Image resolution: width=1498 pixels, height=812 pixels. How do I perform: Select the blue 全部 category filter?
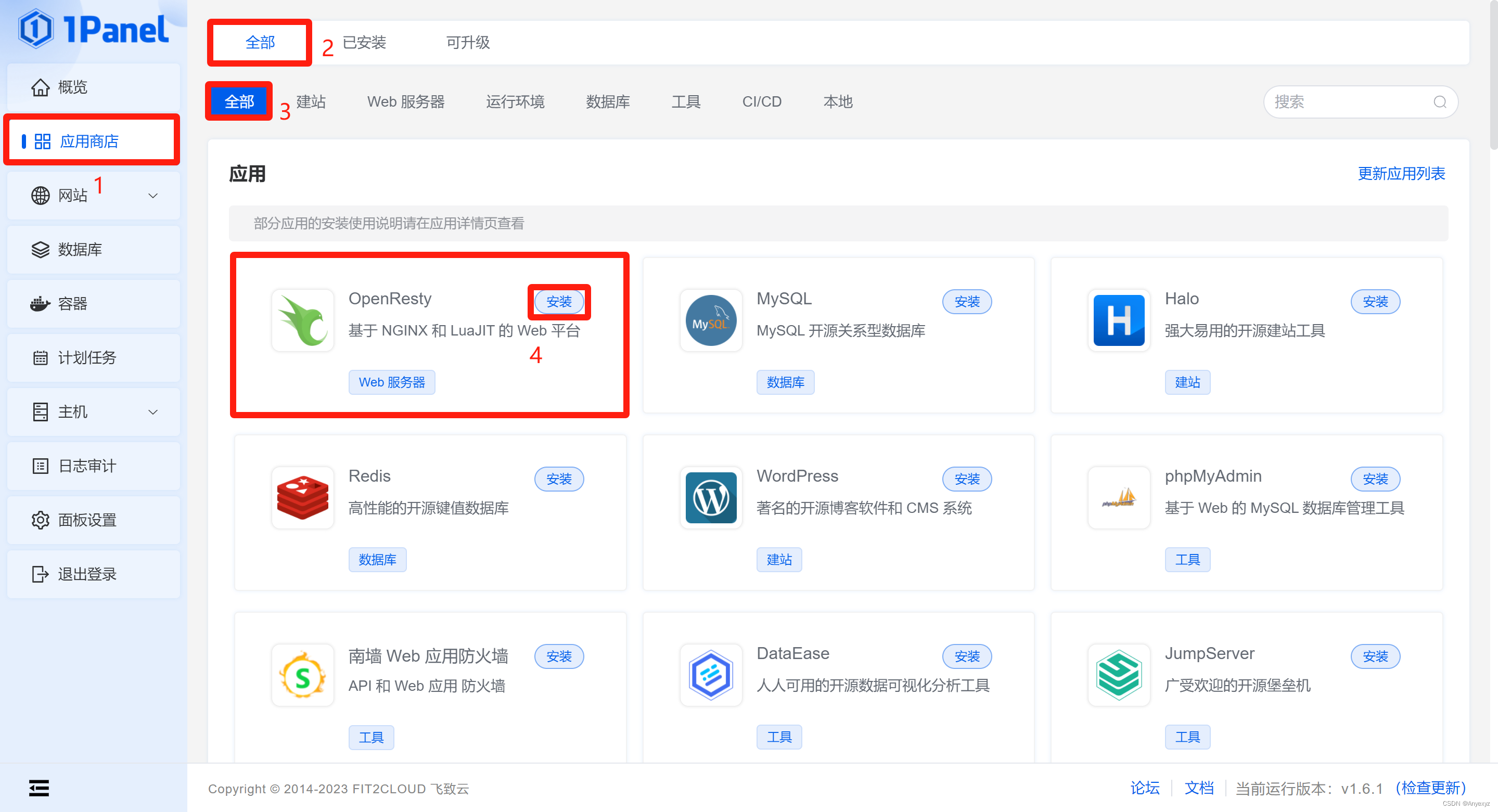point(239,102)
